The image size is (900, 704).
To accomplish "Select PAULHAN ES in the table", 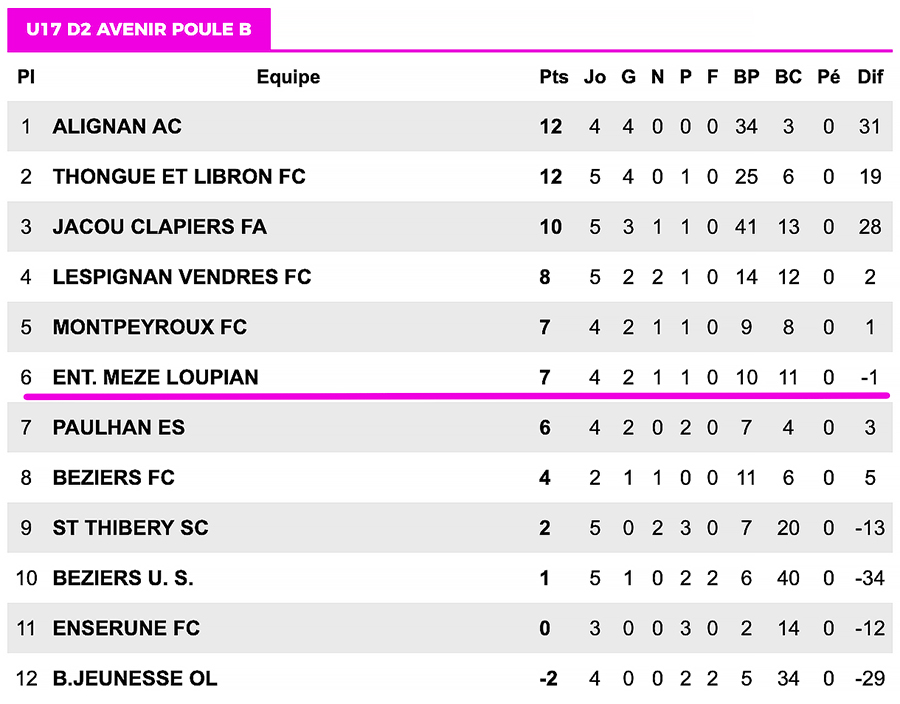I will (118, 428).
